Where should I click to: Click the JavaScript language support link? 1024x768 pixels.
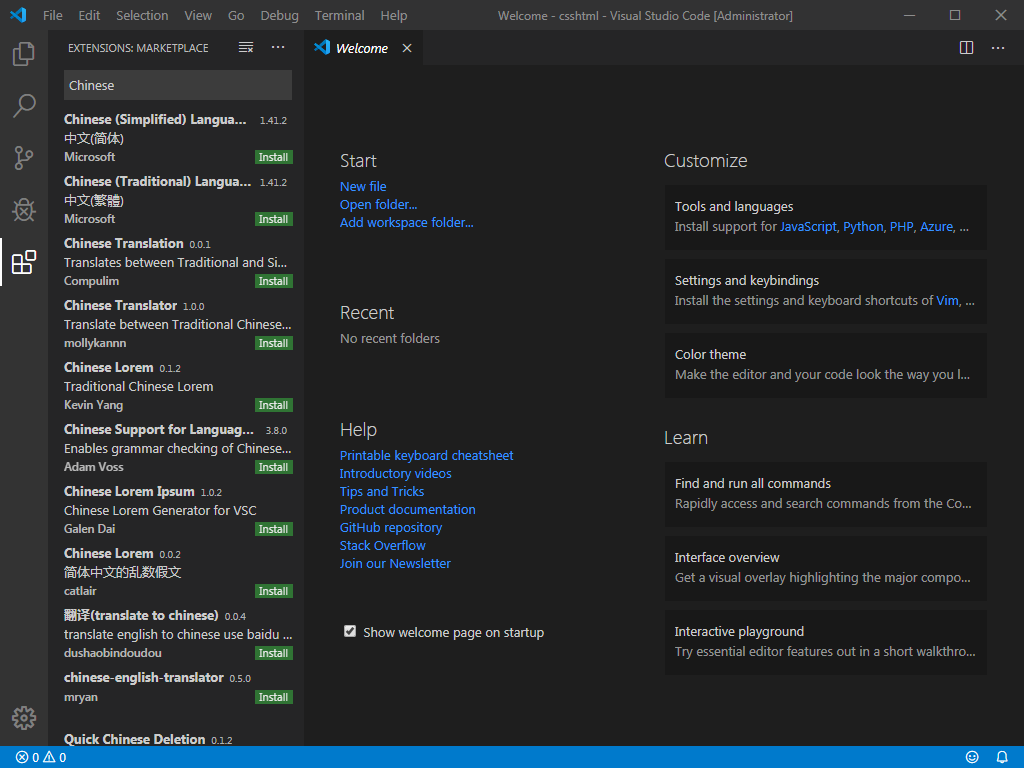click(808, 227)
